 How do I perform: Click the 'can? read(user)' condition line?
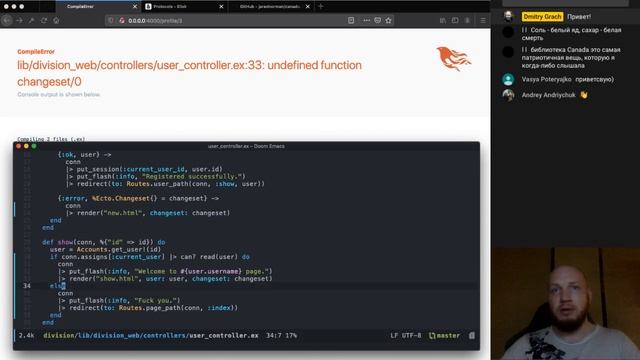click(x=150, y=257)
